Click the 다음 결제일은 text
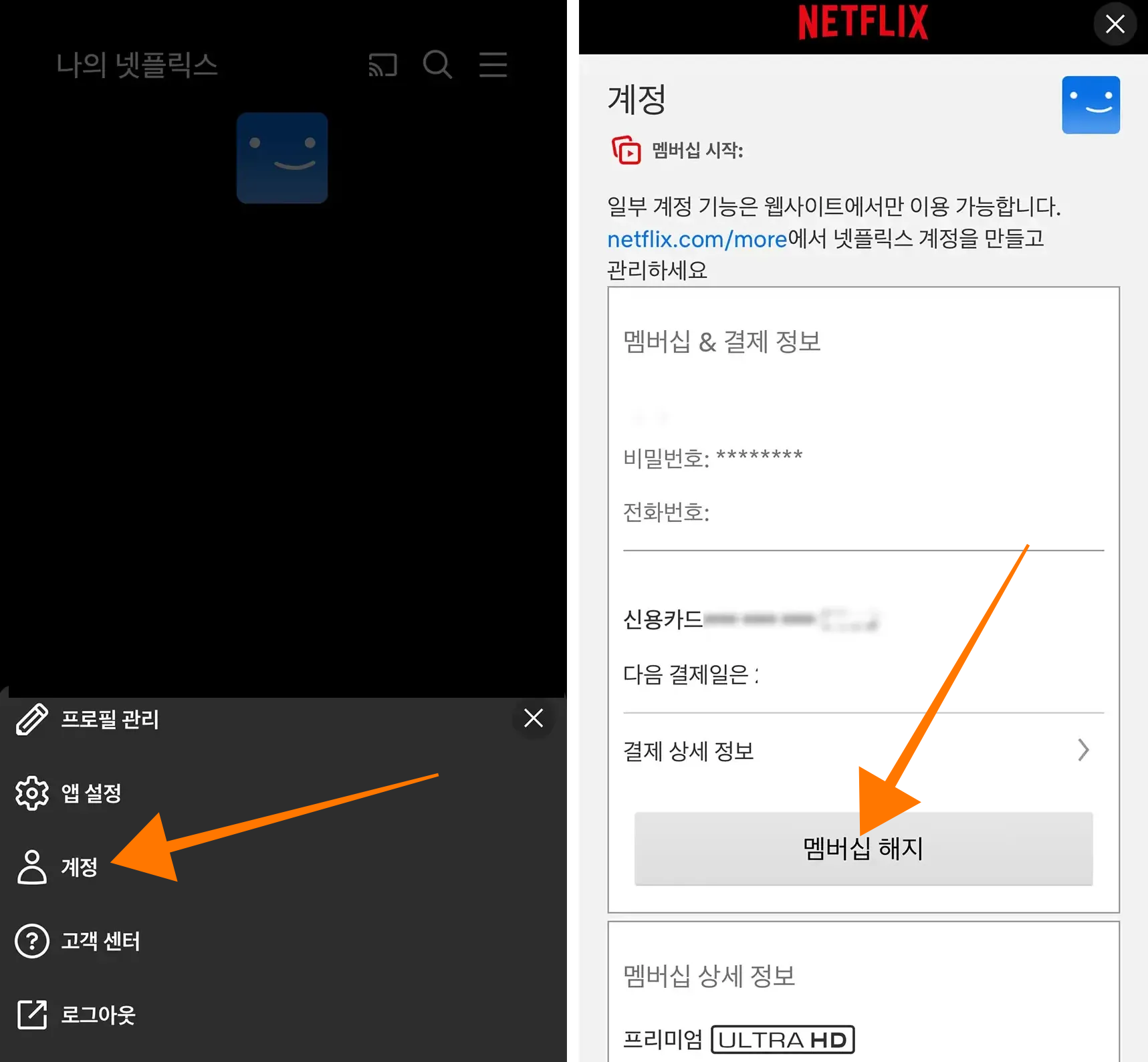This screenshot has width=1148, height=1062. pos(690,674)
